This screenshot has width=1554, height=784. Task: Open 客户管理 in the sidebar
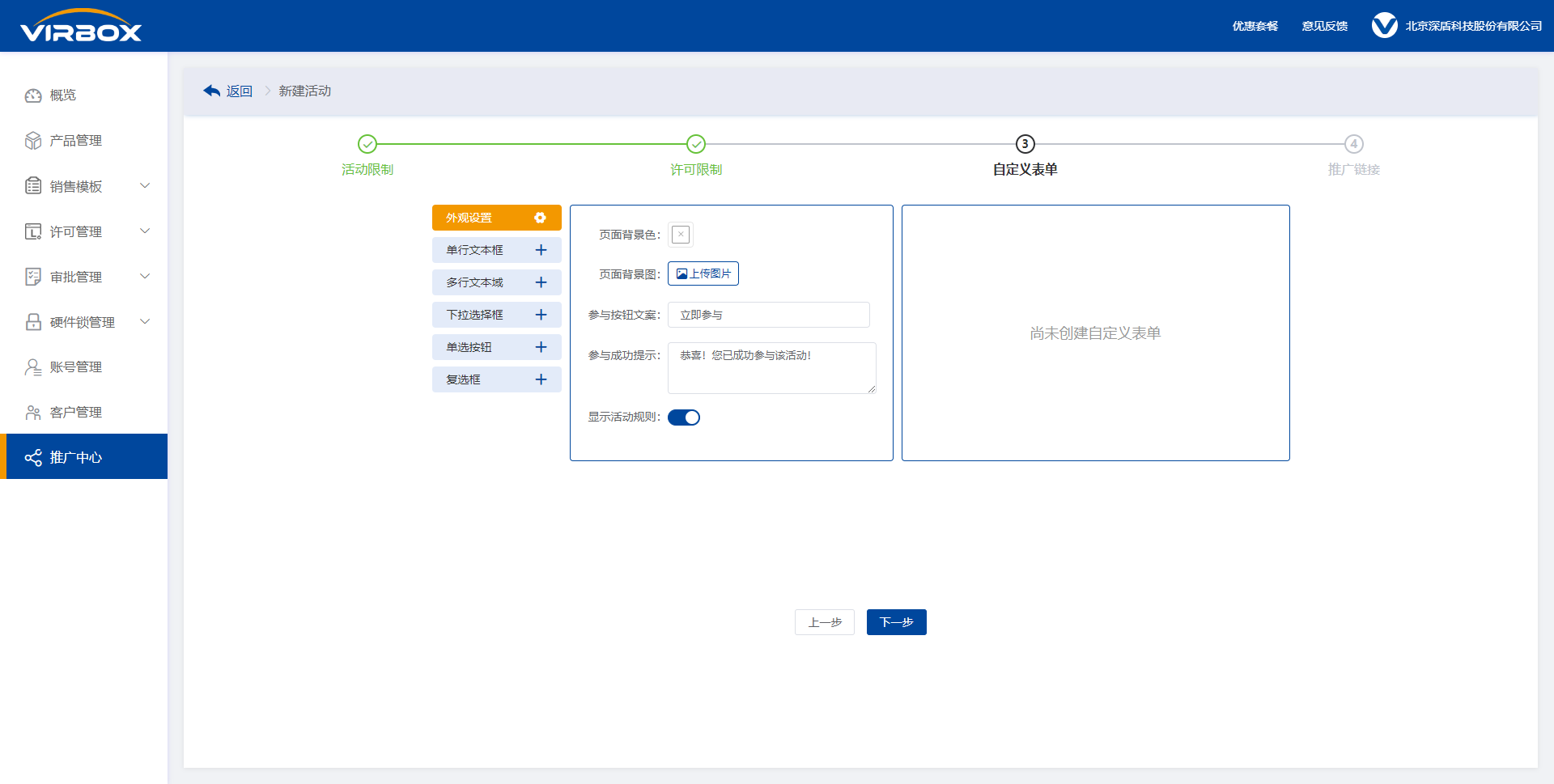(x=84, y=413)
